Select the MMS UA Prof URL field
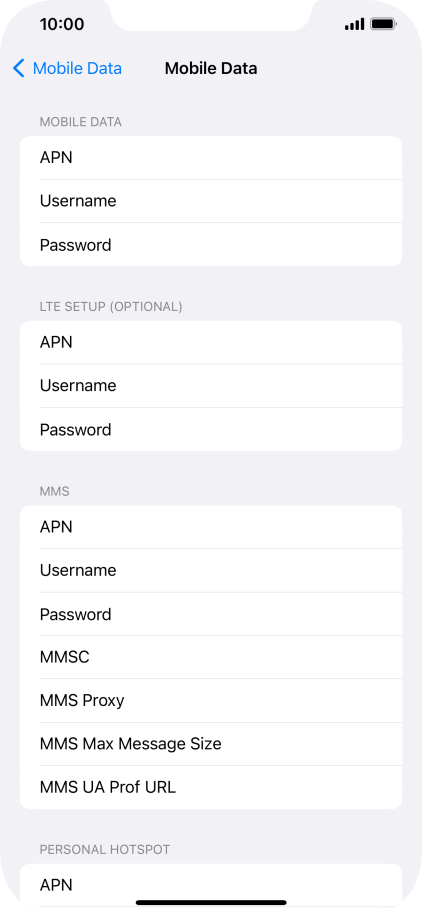422x913 pixels. (211, 787)
